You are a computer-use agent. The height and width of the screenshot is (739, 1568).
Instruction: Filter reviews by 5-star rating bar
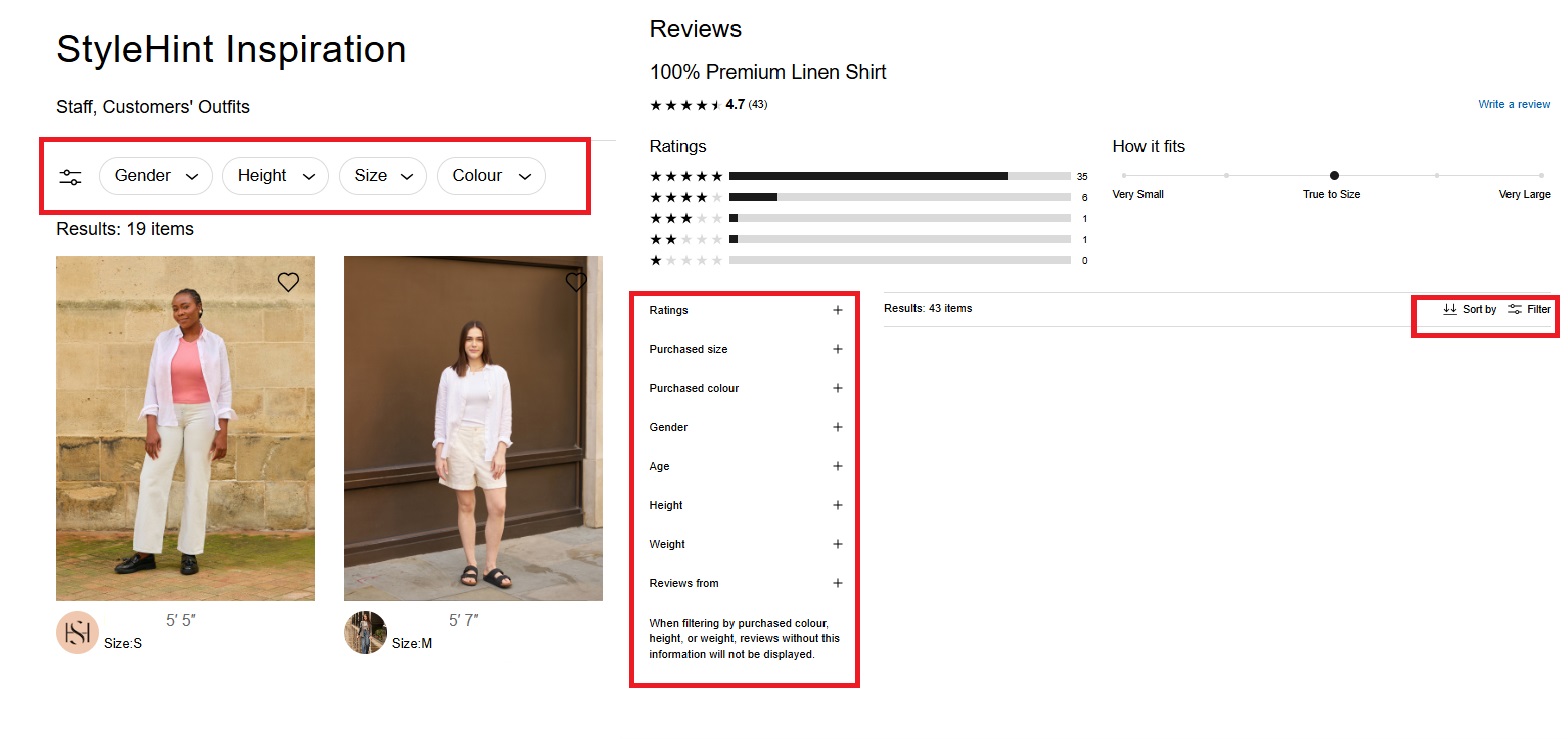click(x=899, y=176)
